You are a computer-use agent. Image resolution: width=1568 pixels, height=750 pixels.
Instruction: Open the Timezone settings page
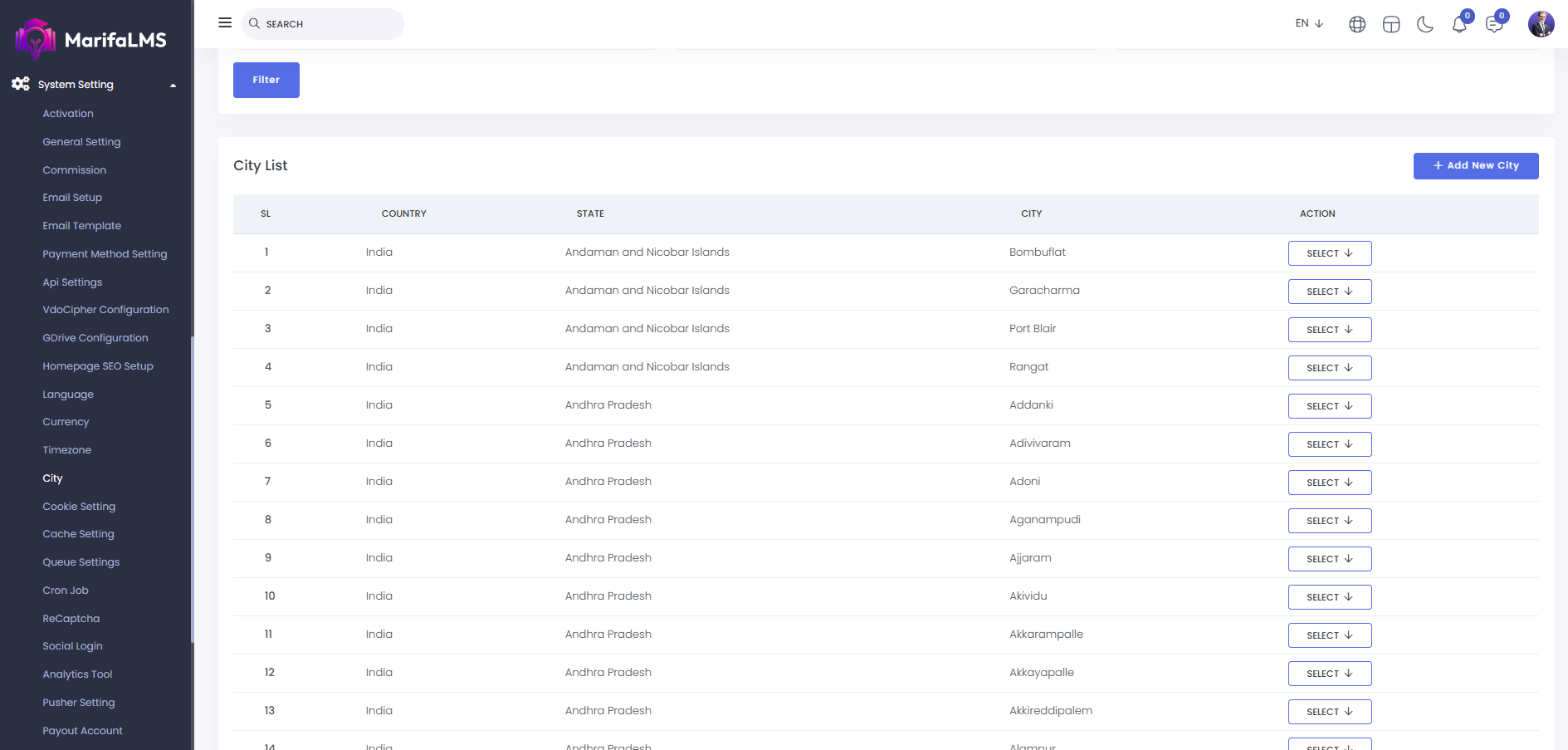[66, 450]
